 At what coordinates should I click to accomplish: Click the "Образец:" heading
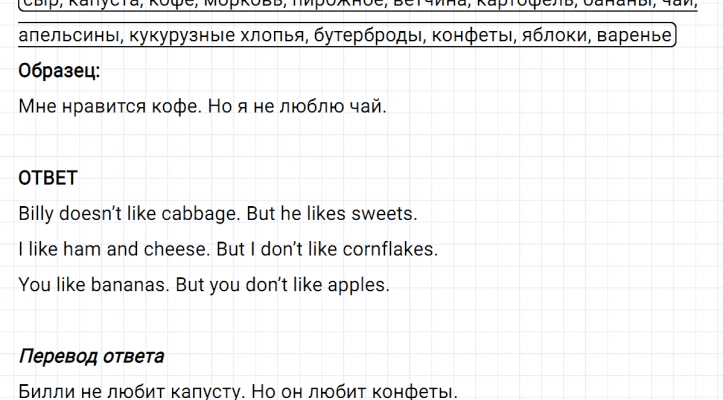pyautogui.click(x=59, y=72)
